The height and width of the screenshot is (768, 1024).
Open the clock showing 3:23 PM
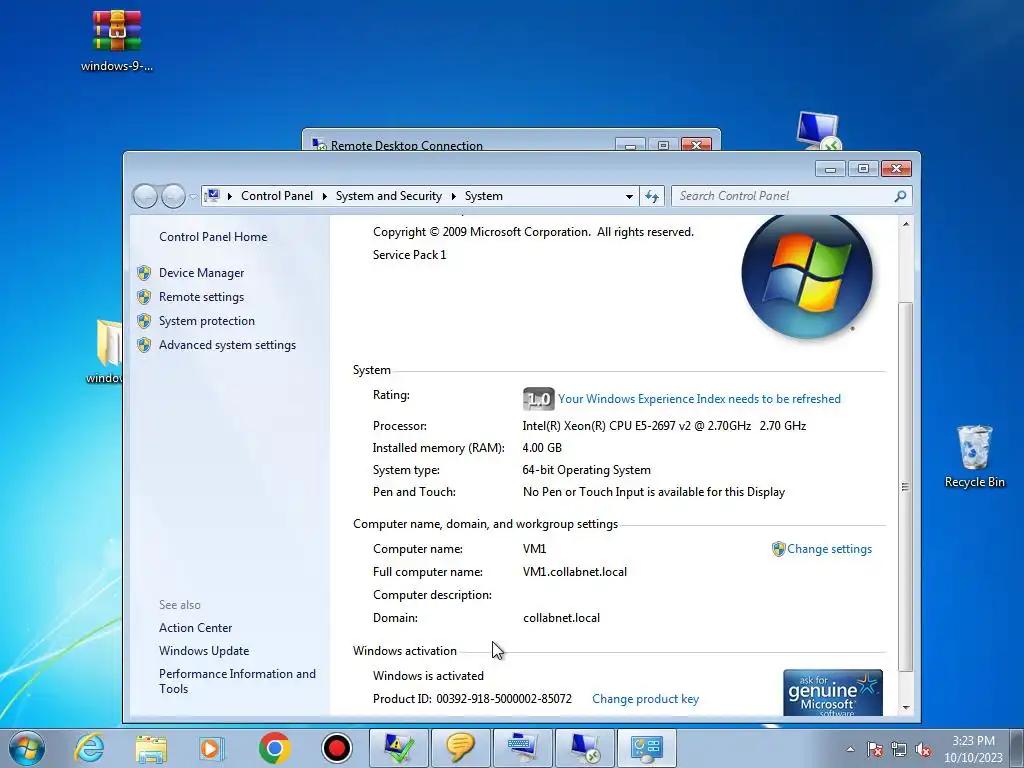click(x=973, y=749)
